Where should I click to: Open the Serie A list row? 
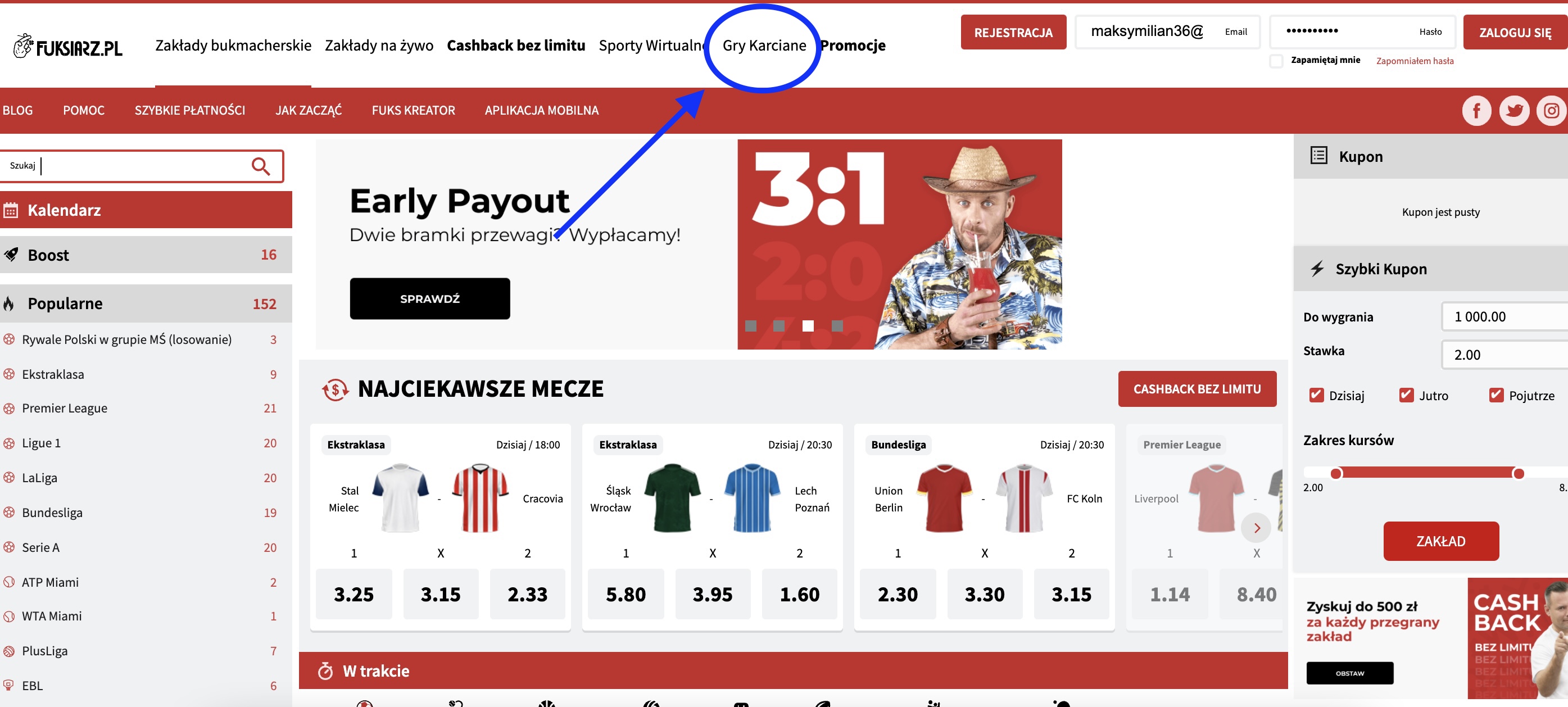(146, 547)
